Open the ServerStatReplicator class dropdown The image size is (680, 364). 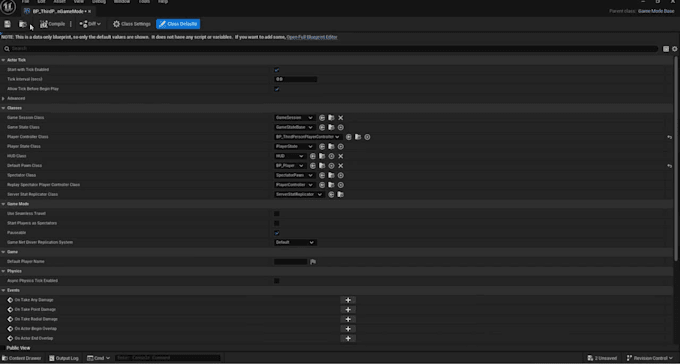(299, 194)
